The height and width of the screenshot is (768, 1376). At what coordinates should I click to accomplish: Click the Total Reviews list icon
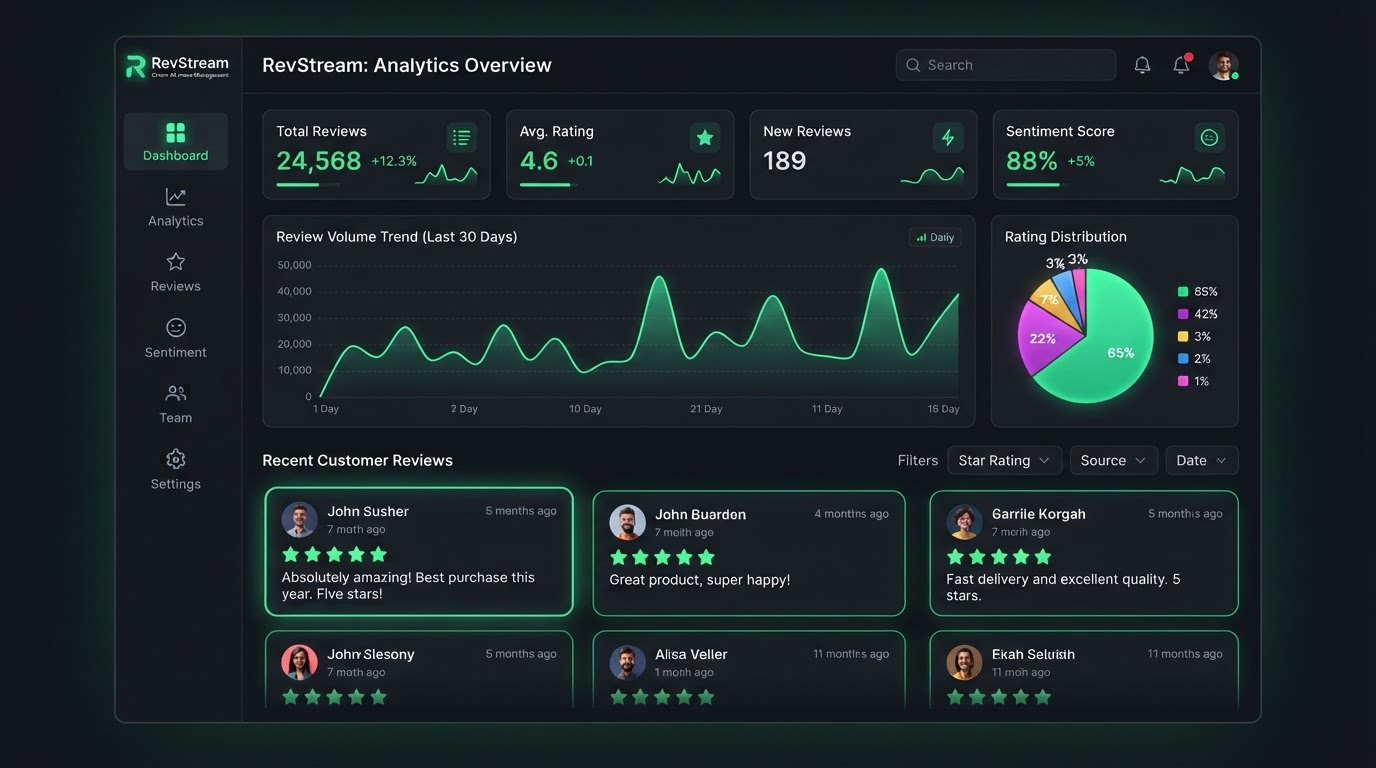pos(461,138)
